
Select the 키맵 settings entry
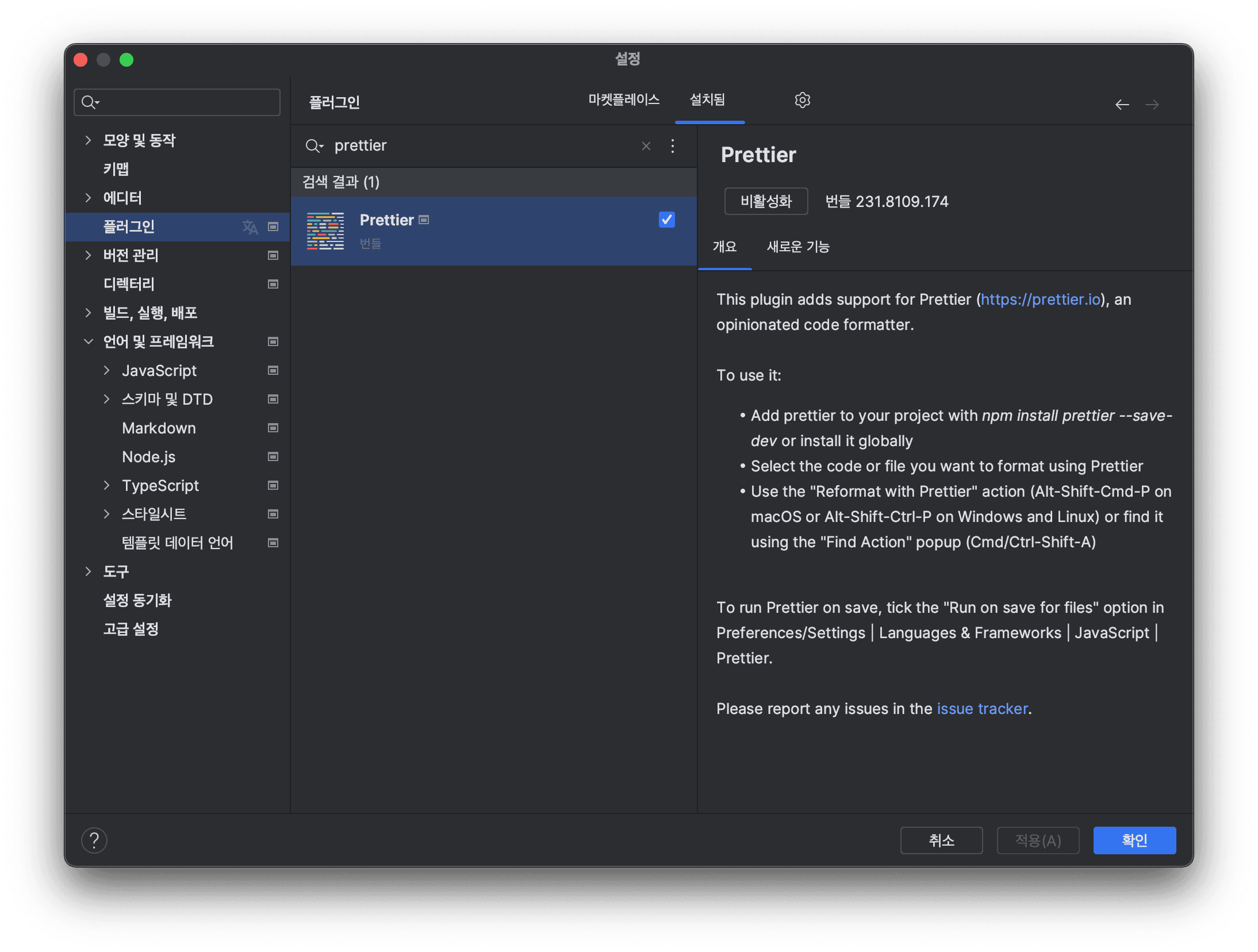click(116, 168)
